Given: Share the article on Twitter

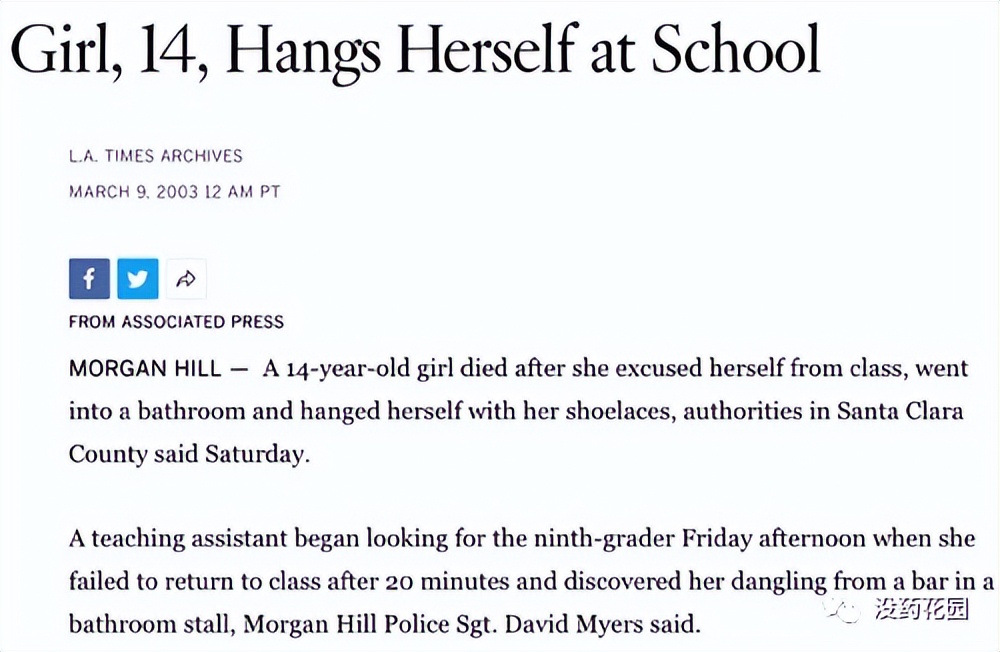Looking at the screenshot, I should [137, 279].
